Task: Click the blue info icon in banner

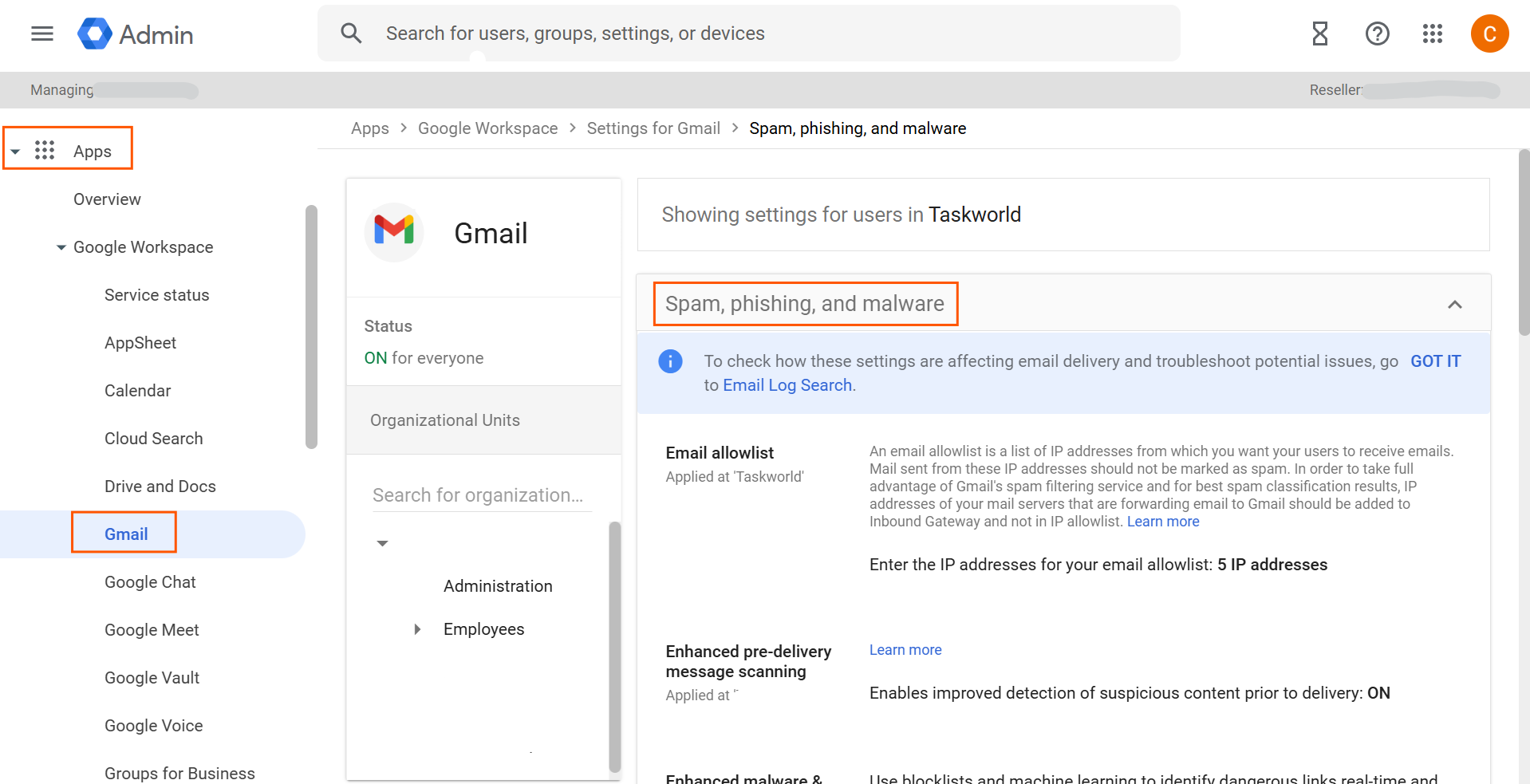Action: coord(670,361)
